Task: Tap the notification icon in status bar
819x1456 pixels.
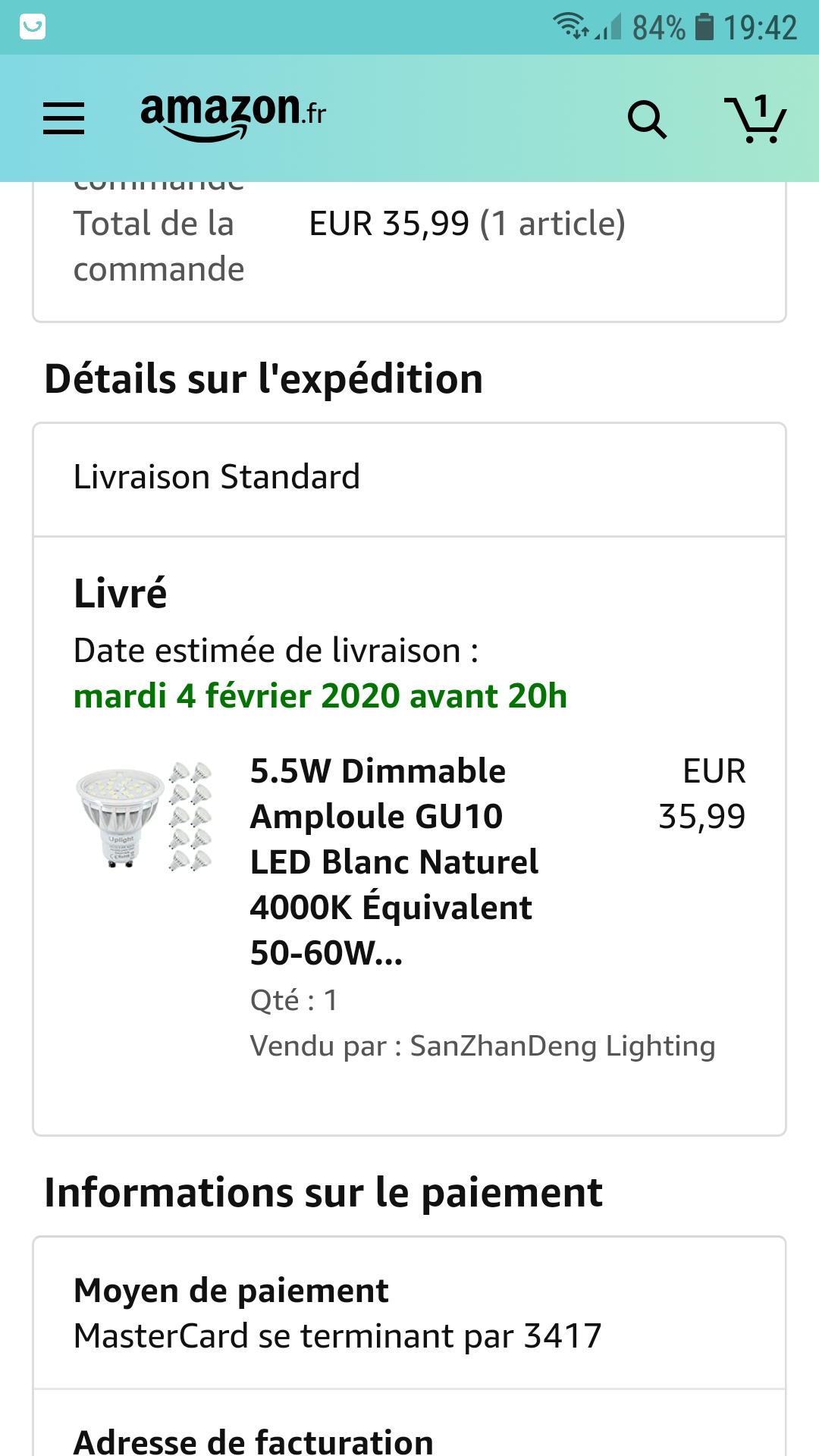Action: click(33, 27)
